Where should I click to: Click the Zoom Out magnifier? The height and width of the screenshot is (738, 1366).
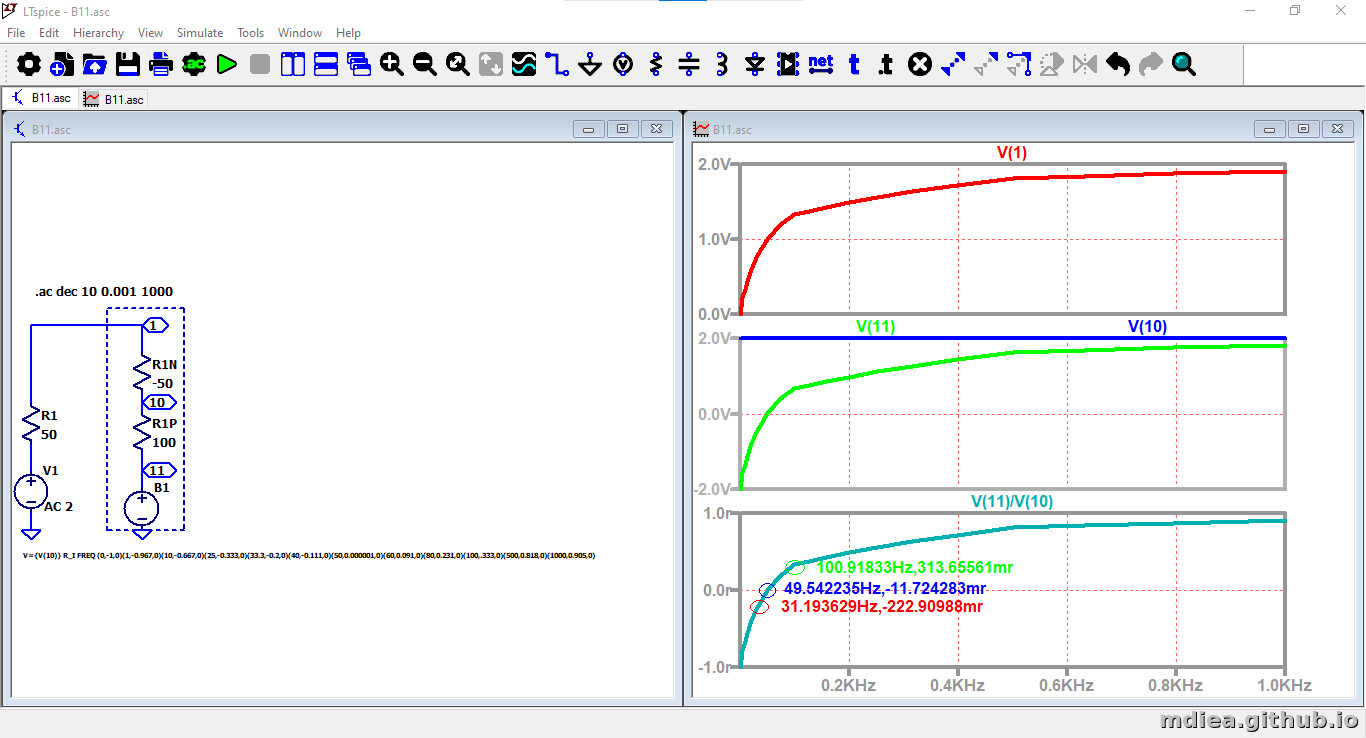point(425,65)
